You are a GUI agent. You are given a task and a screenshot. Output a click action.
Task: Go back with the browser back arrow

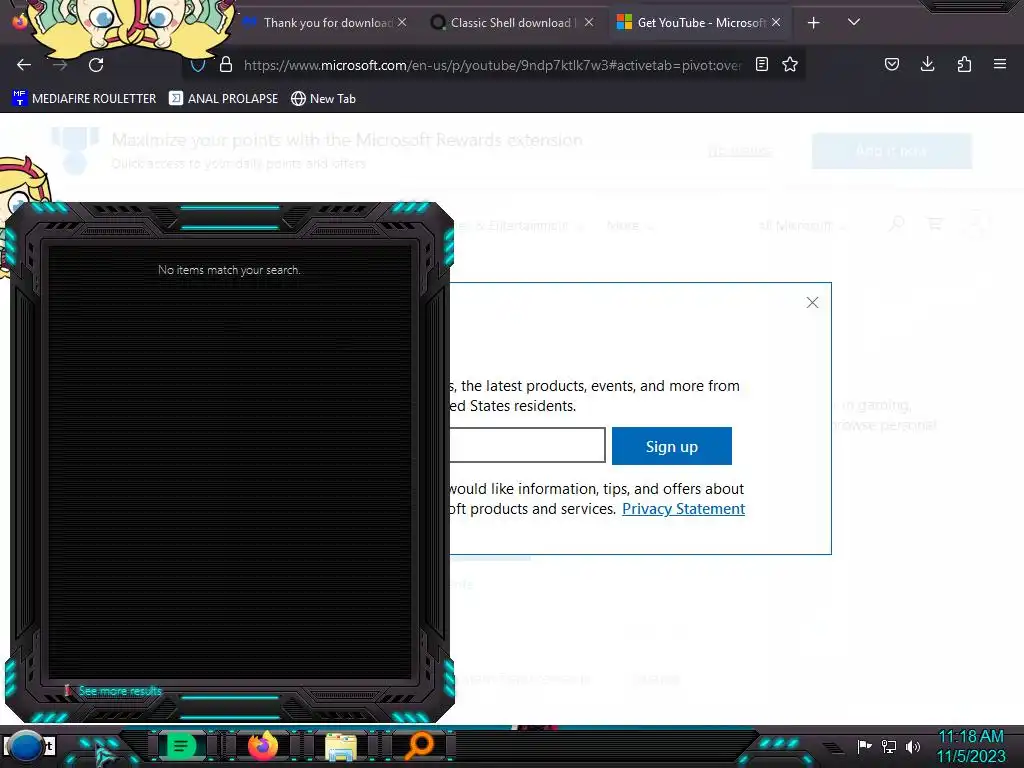(x=24, y=65)
